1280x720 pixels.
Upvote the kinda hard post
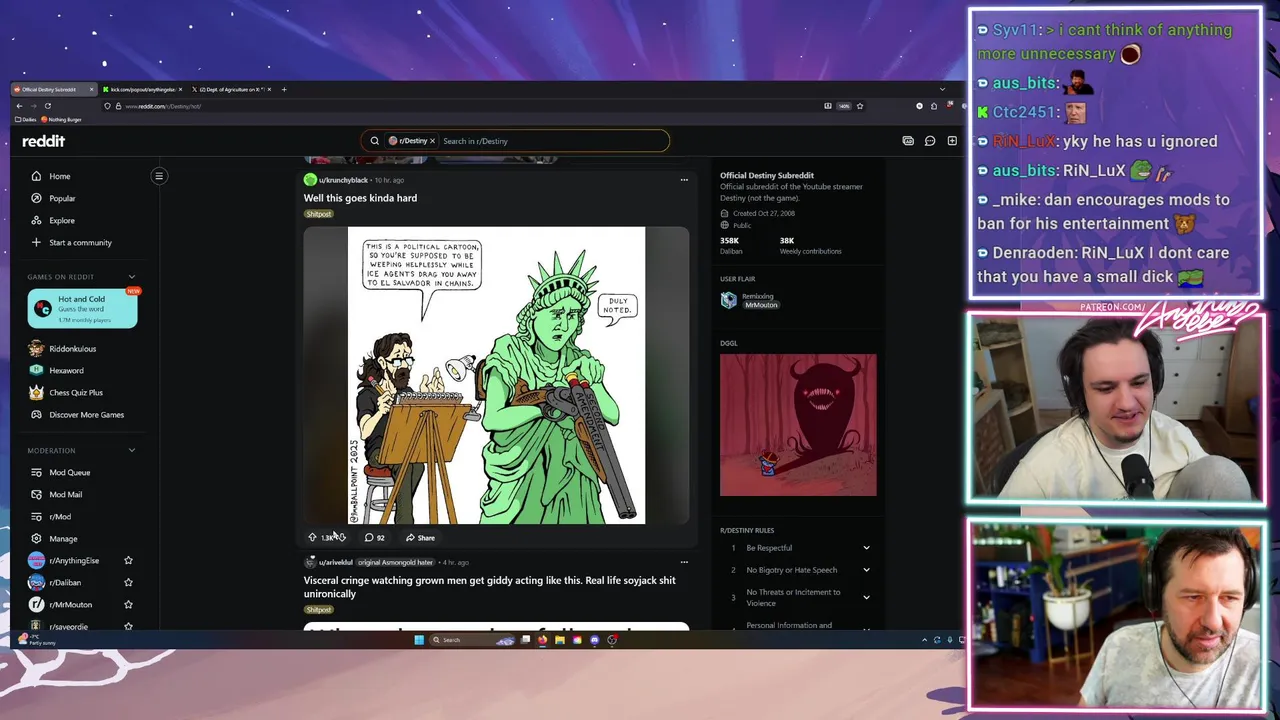click(312, 538)
